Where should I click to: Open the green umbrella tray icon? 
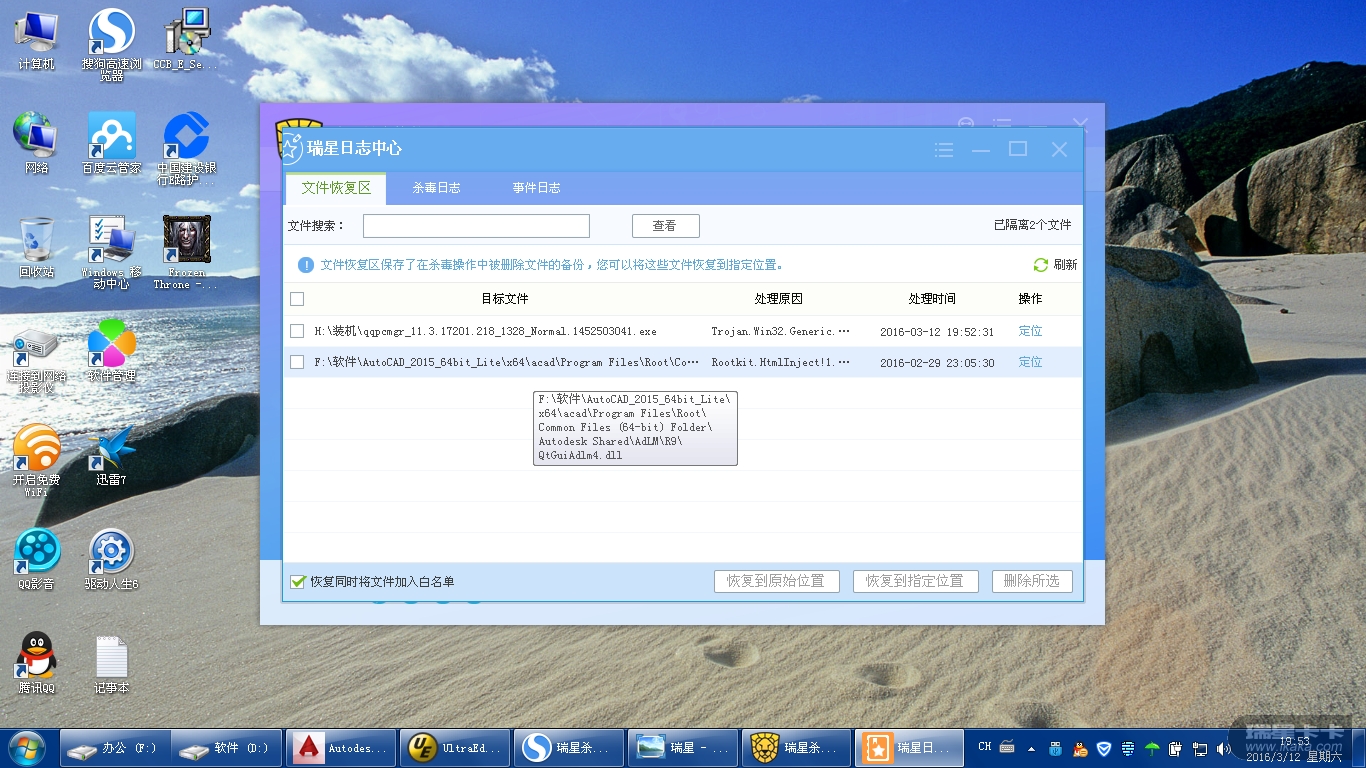(1152, 748)
